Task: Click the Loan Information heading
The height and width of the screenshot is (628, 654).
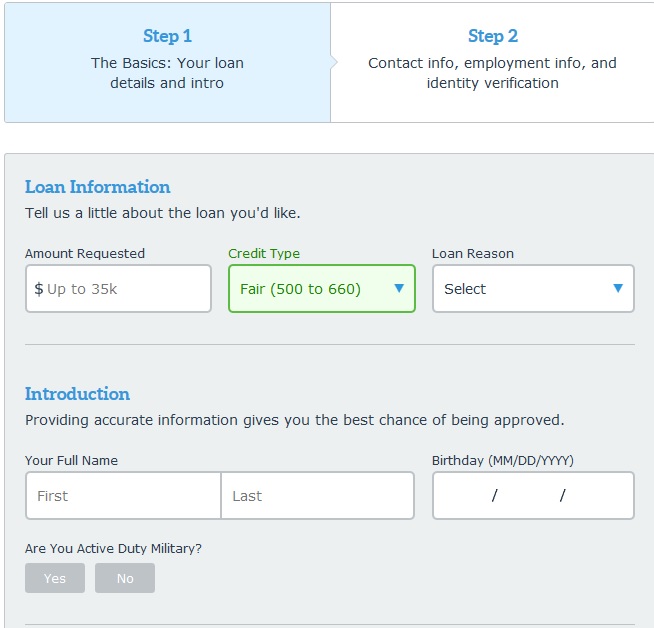Action: pos(98,187)
